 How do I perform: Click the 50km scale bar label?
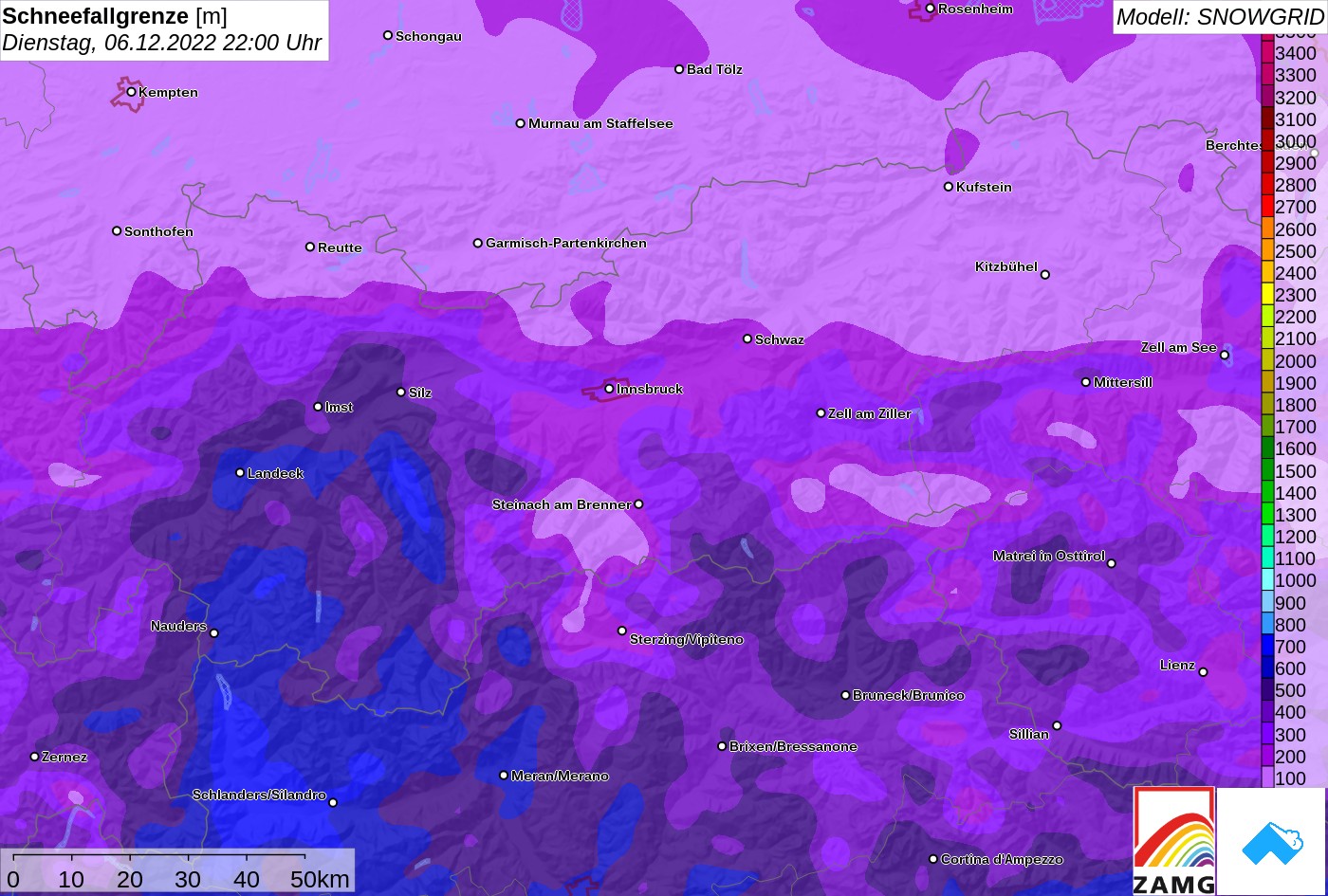tap(320, 879)
